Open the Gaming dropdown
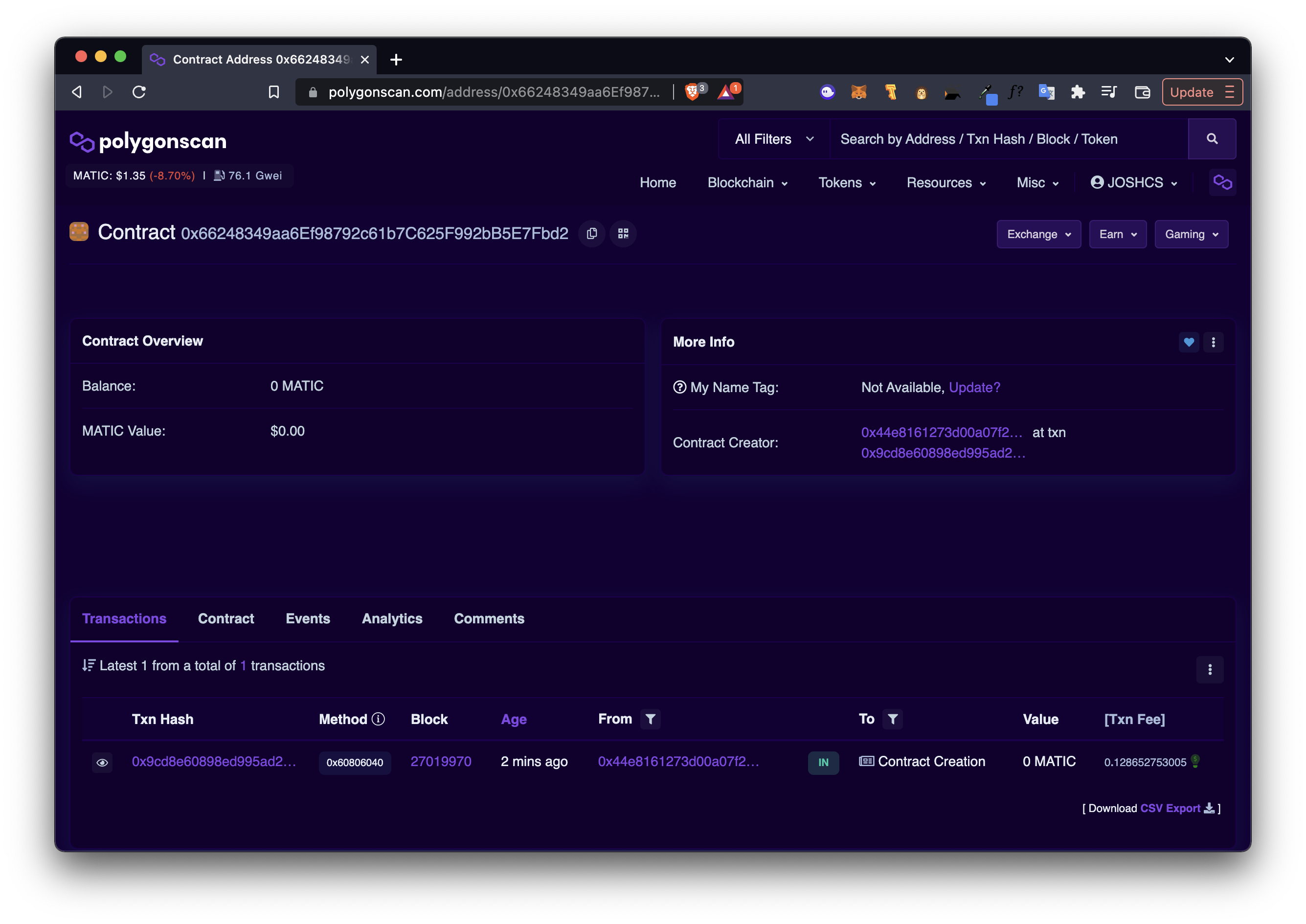The height and width of the screenshot is (924, 1306). click(x=1191, y=234)
